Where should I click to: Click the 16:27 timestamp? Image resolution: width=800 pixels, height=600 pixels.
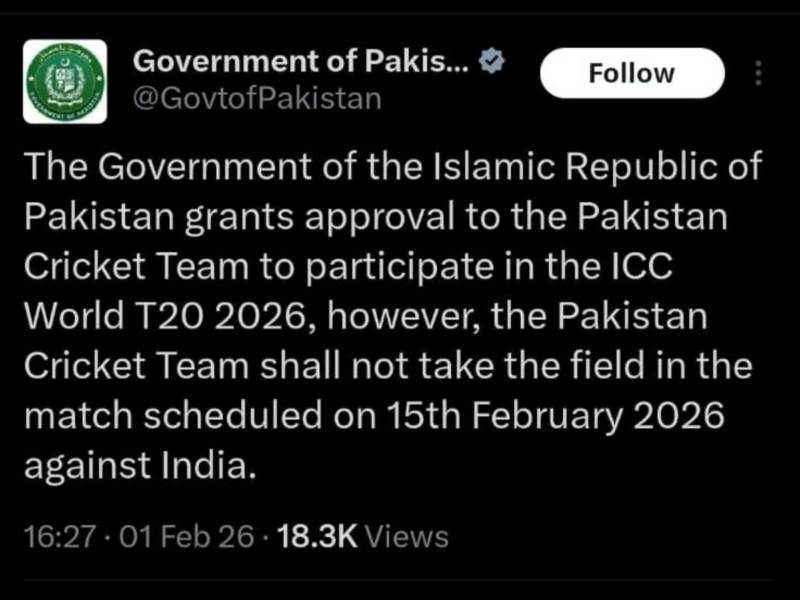58,537
